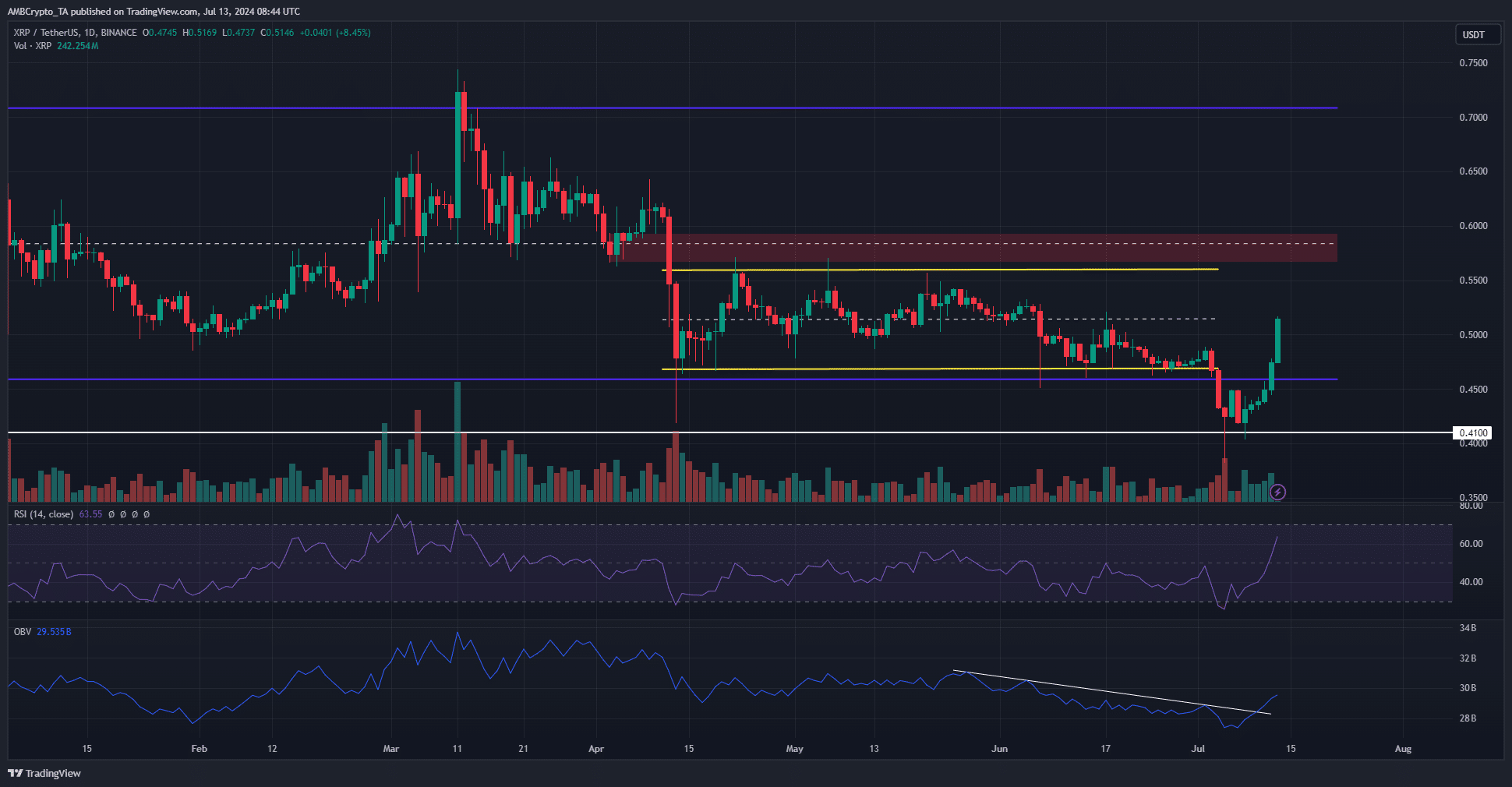Click the close price C0.5146
1512x787 pixels.
277,33
